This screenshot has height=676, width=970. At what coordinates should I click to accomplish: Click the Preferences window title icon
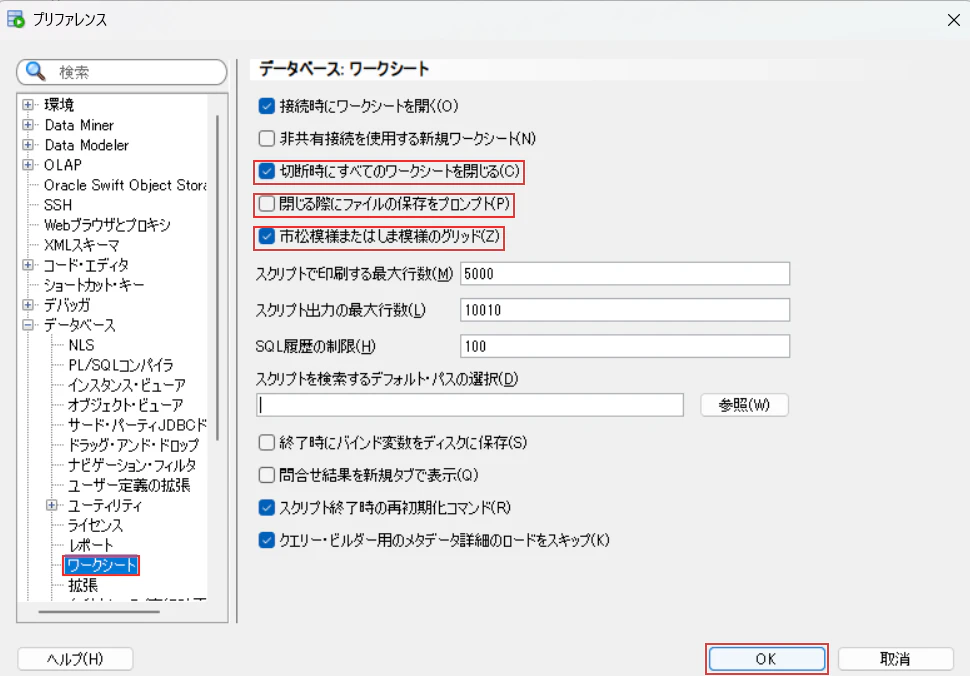16,19
